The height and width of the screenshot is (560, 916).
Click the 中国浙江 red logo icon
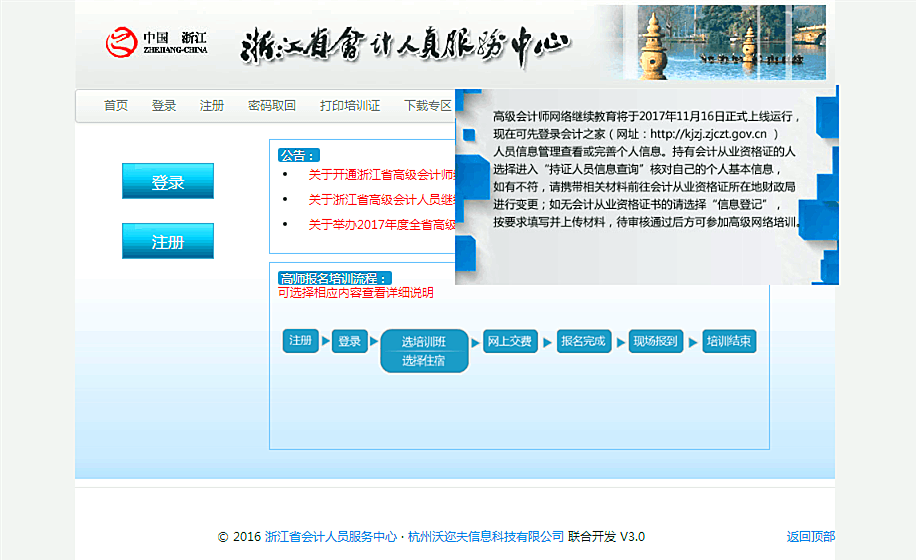121,42
